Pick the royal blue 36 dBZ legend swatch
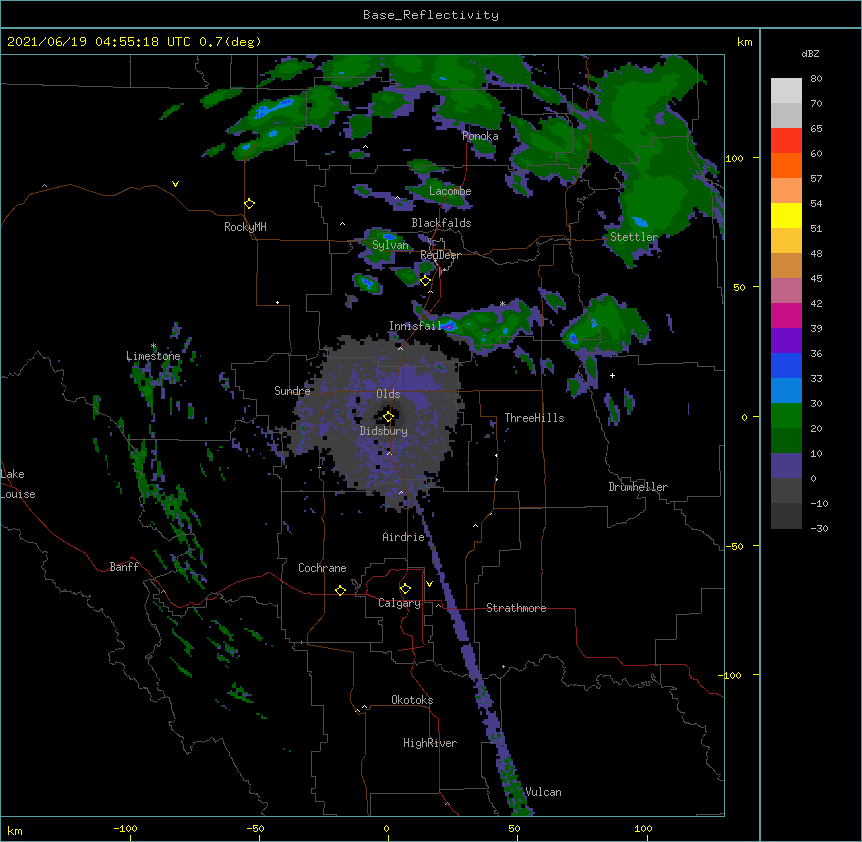The height and width of the screenshot is (842, 862). tap(786, 365)
